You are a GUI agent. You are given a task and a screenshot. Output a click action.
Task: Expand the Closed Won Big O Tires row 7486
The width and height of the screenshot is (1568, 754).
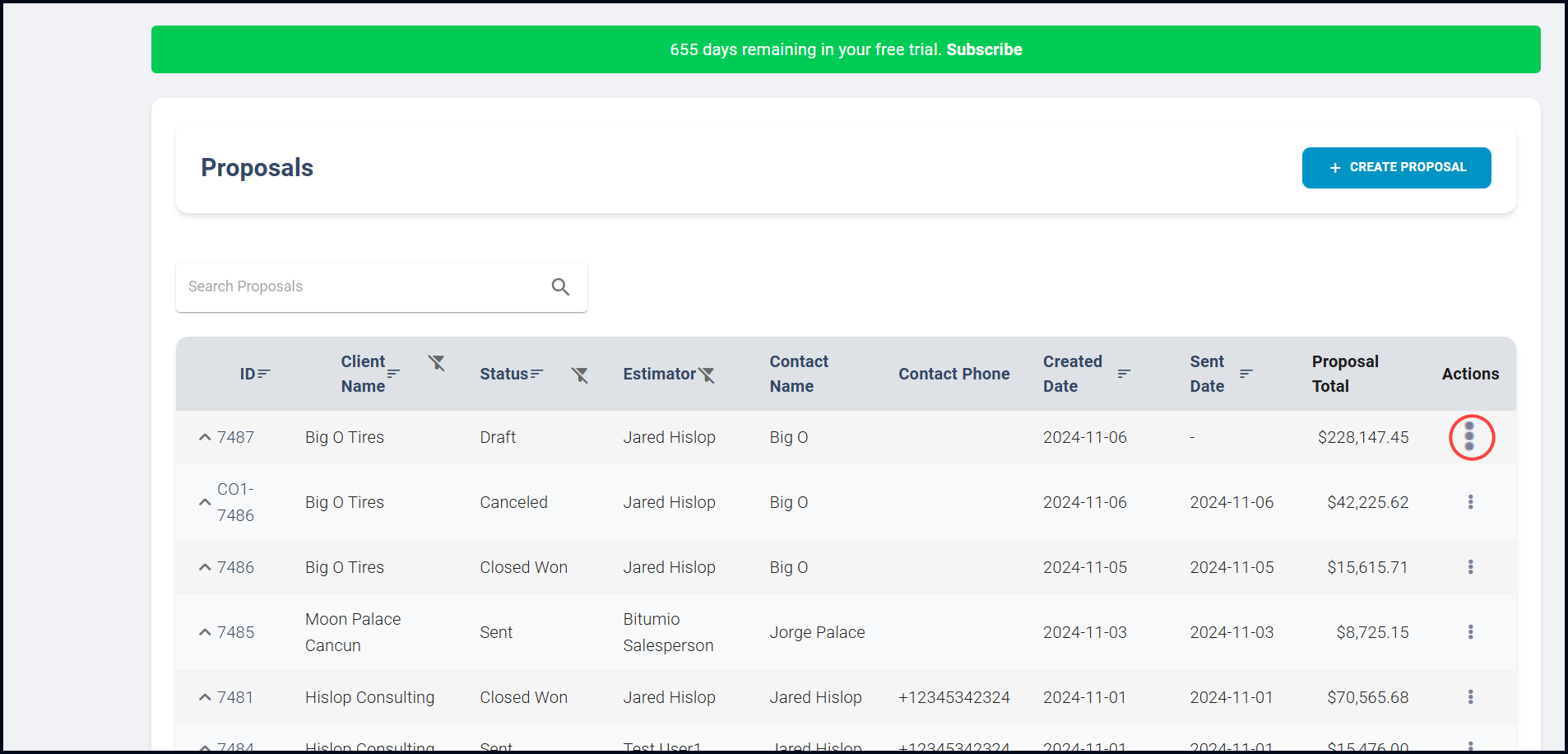[x=205, y=567]
